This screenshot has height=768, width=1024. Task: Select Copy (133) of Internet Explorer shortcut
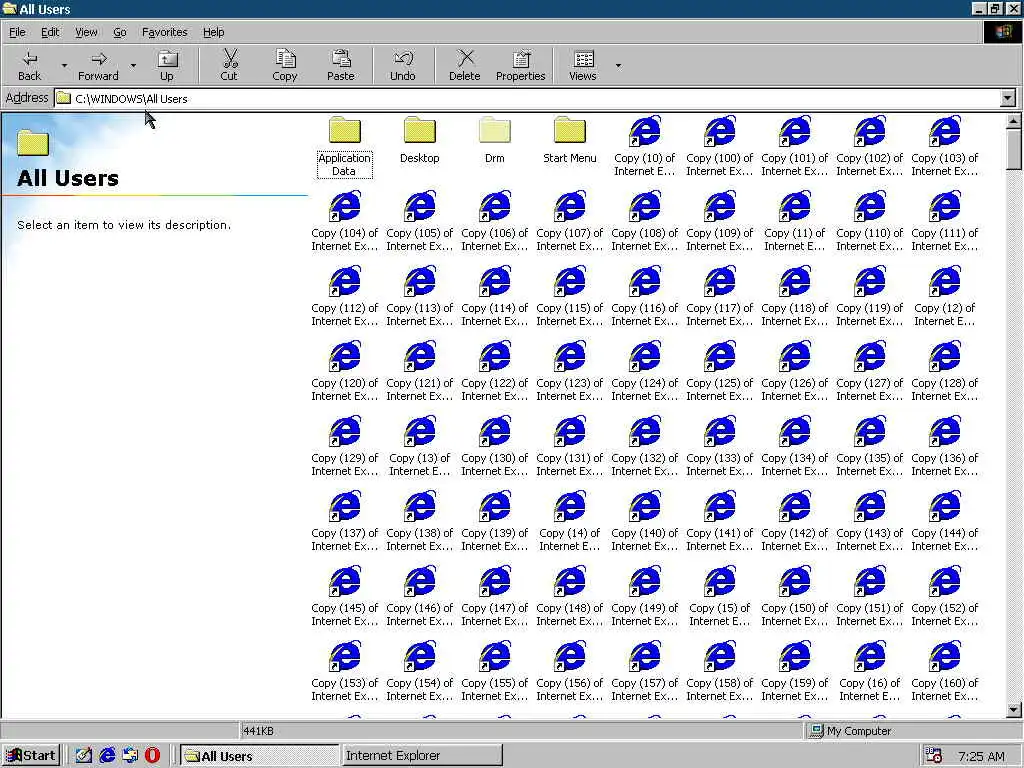[720, 447]
